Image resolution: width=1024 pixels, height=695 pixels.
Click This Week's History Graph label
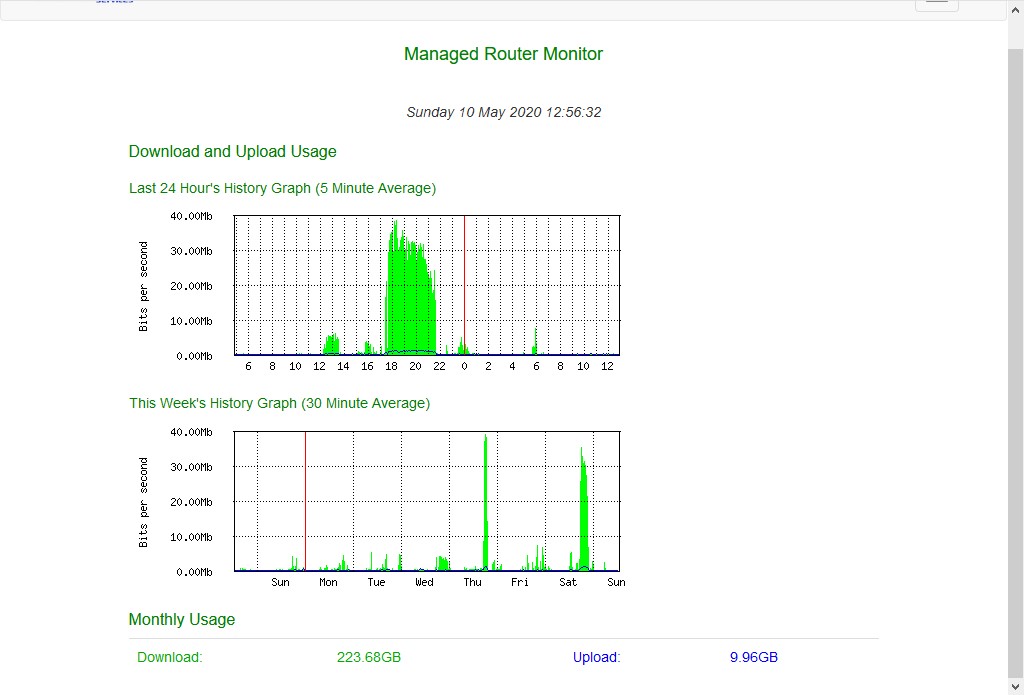pos(279,404)
